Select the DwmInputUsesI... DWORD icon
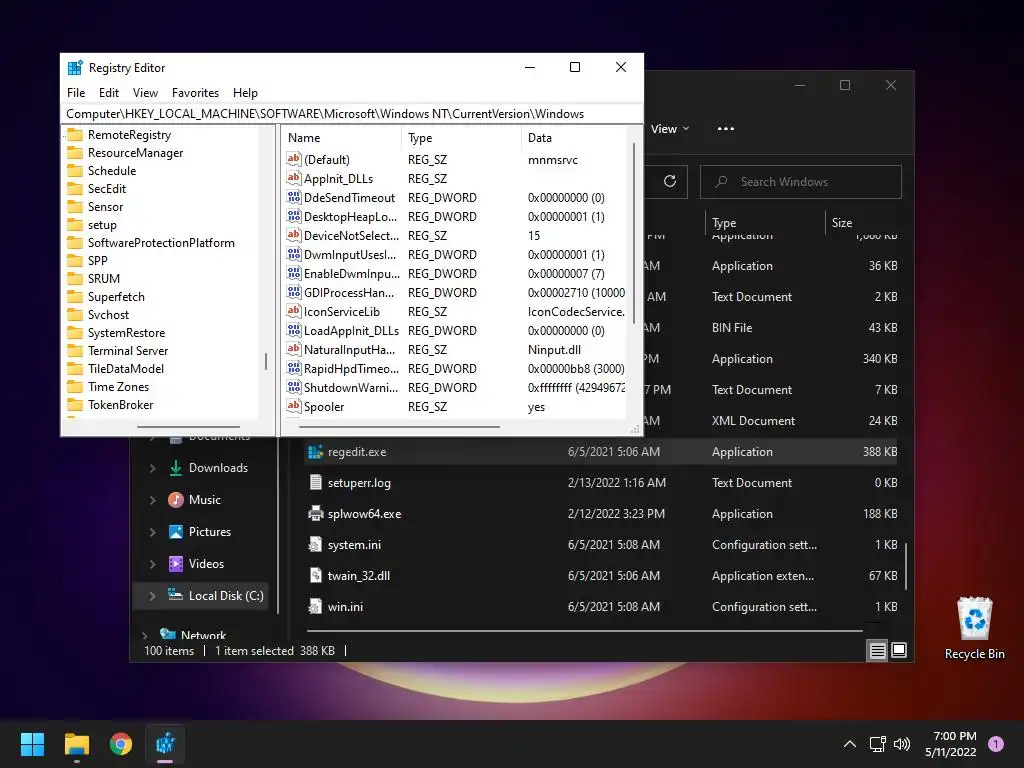This screenshot has height=768, width=1024. (294, 254)
